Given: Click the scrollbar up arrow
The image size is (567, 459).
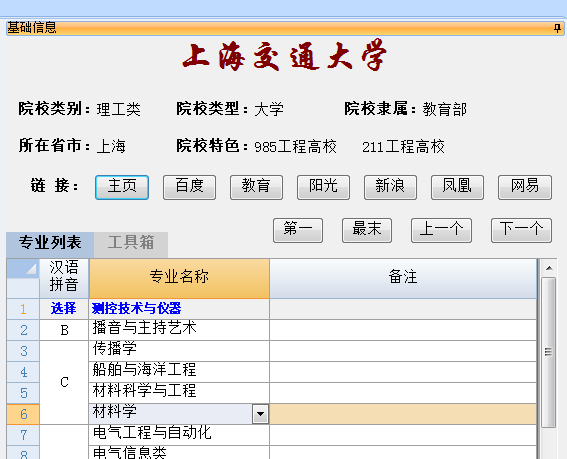Looking at the screenshot, I should (x=549, y=268).
